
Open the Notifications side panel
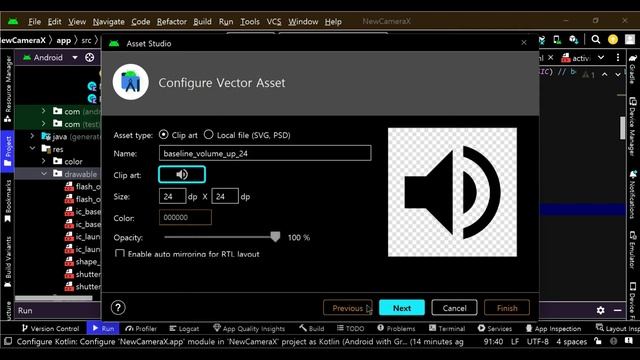[633, 195]
